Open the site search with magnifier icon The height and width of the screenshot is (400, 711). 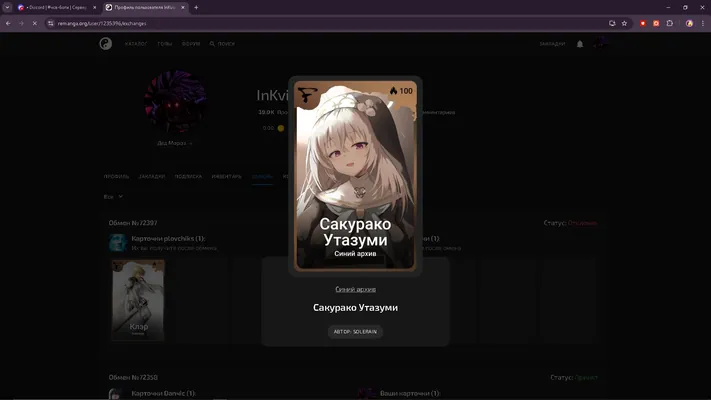pyautogui.click(x=222, y=44)
